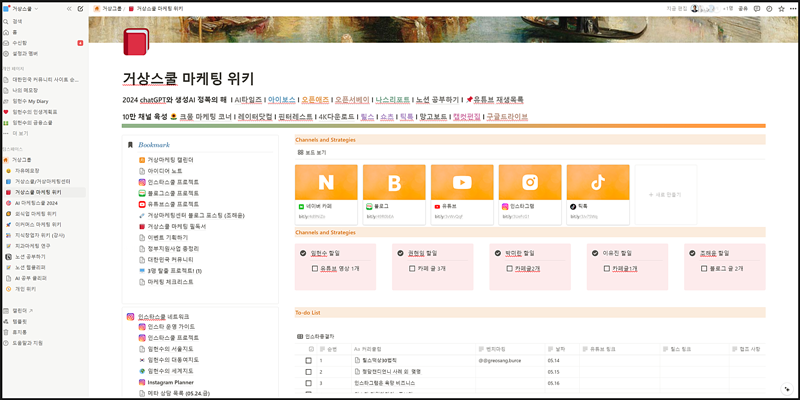Star this page as favorite

(781, 7)
